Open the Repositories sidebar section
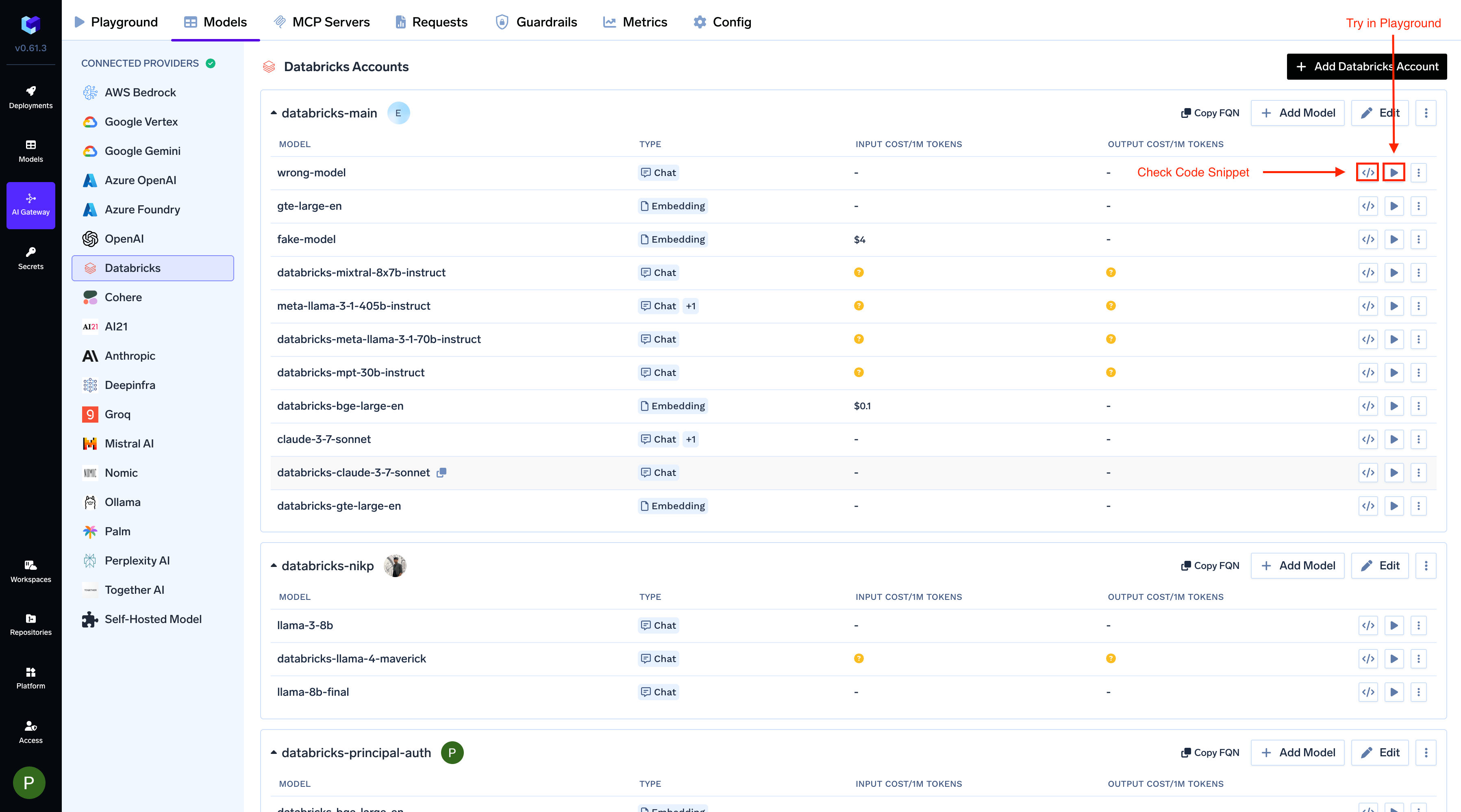The image size is (1461, 812). (x=30, y=624)
